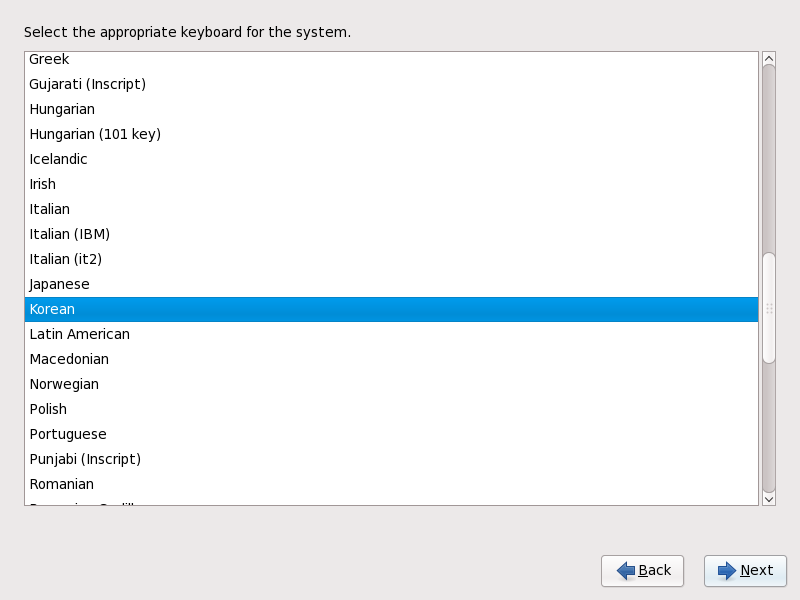The width and height of the screenshot is (800, 600).
Task: Choose Norwegian in the keyboard list
Action: coord(391,384)
